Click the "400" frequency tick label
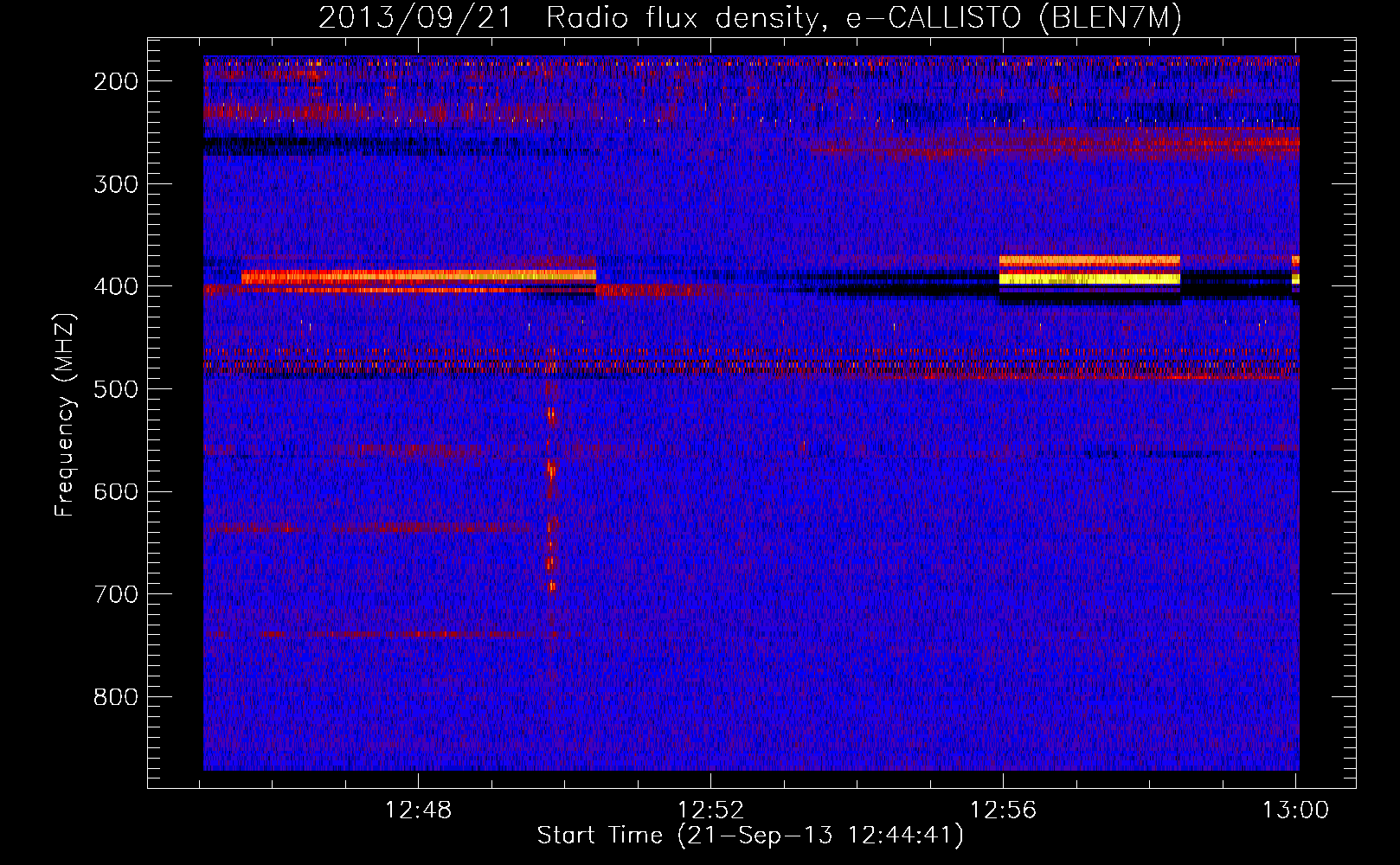Image resolution: width=1400 pixels, height=865 pixels. [115, 286]
